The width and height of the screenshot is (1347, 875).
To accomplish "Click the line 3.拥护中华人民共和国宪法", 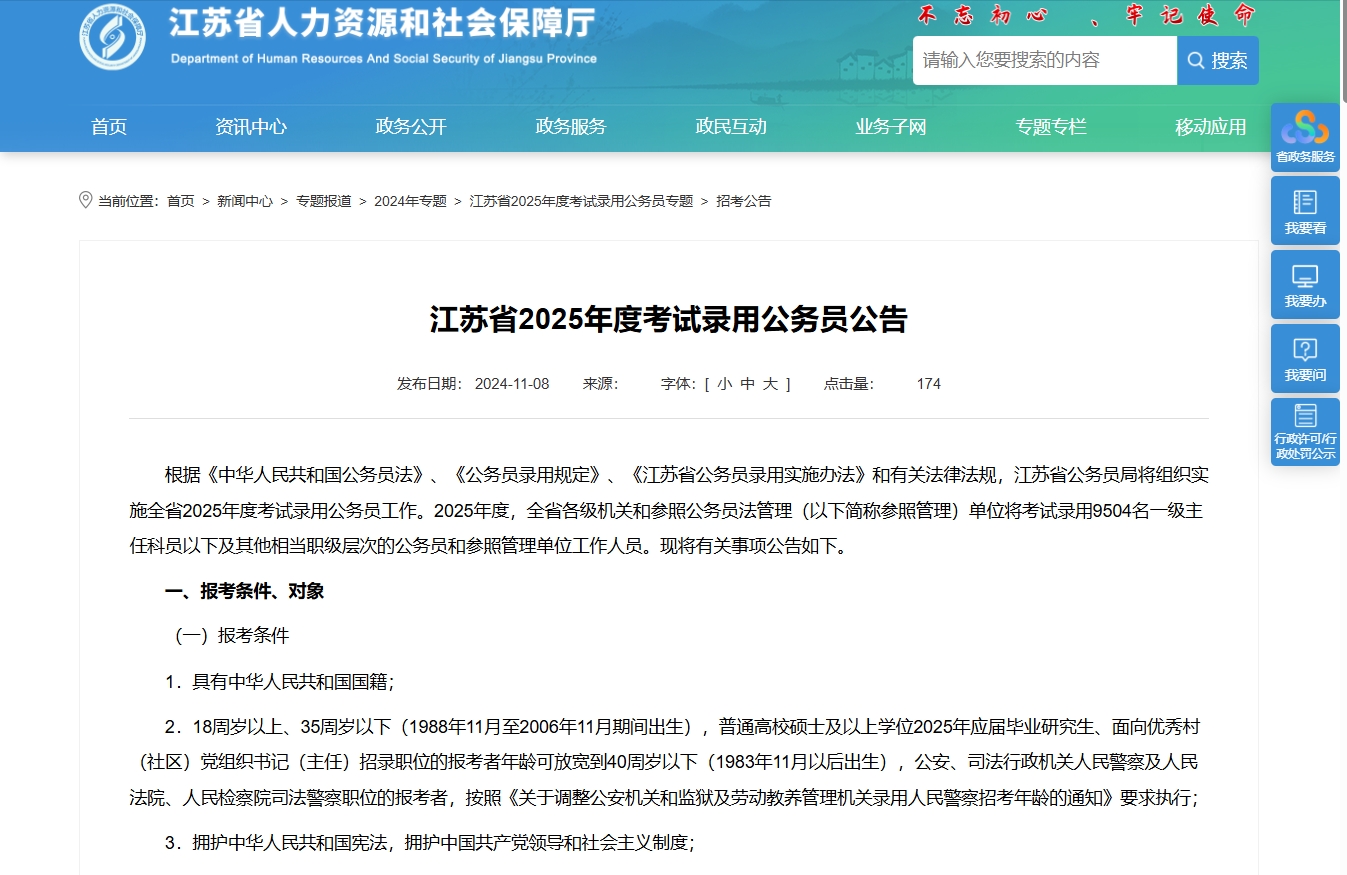I will coord(430,843).
